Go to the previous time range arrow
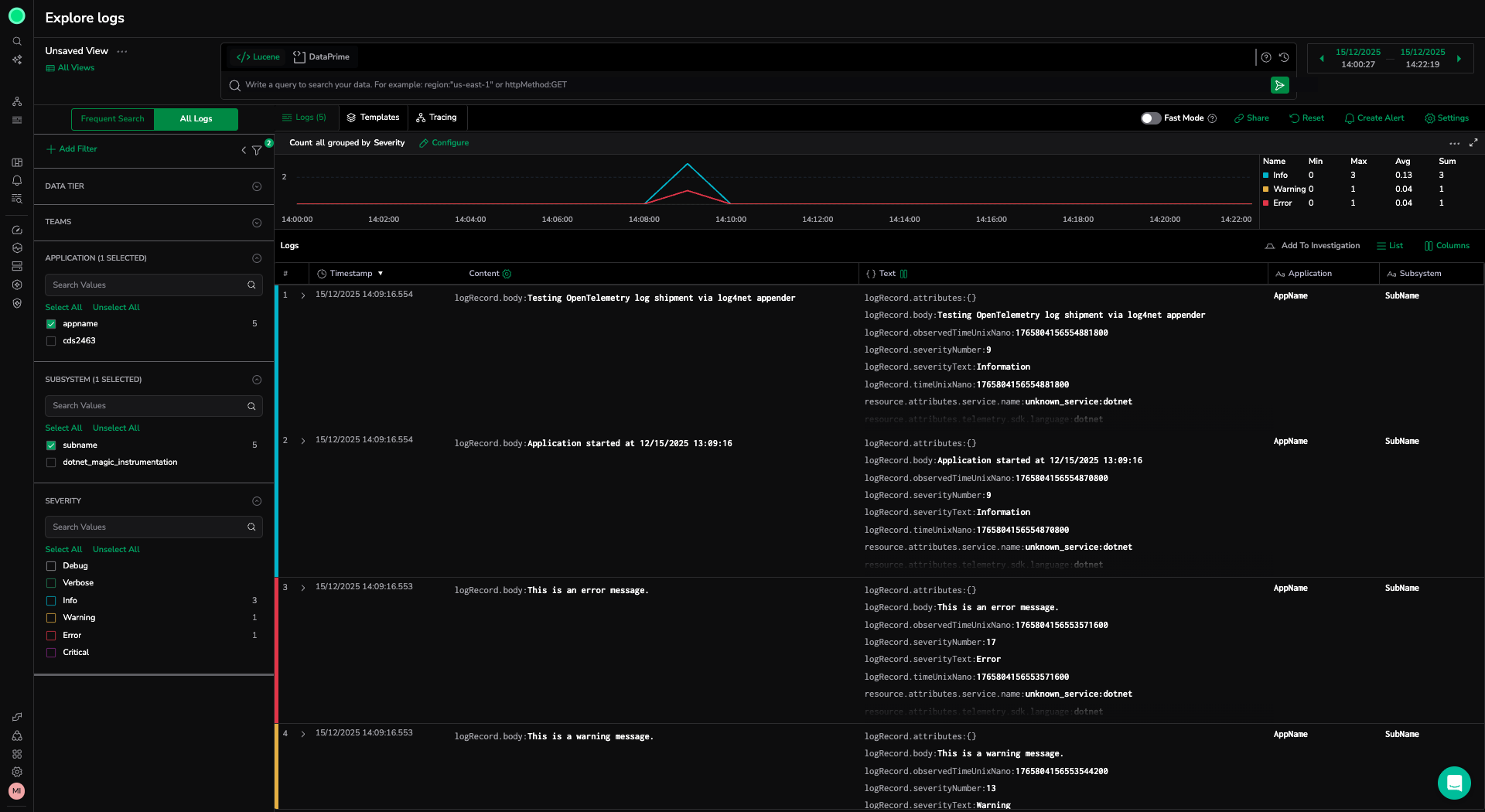The height and width of the screenshot is (812, 1485). [1322, 59]
